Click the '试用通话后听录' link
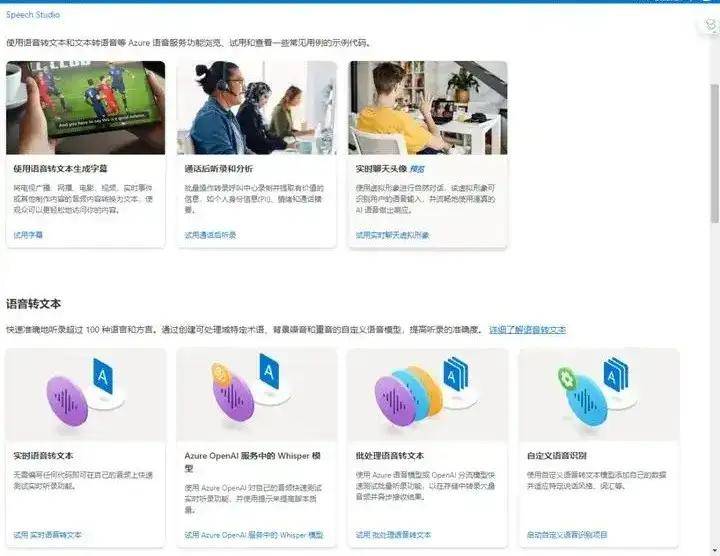The height and width of the screenshot is (556, 720). (x=210, y=235)
